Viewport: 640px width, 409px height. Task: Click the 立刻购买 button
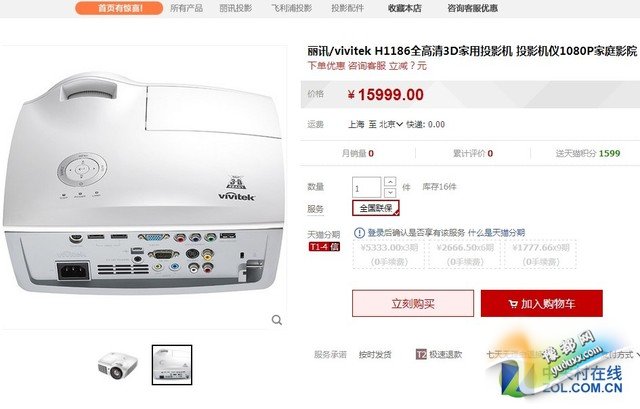(x=413, y=304)
